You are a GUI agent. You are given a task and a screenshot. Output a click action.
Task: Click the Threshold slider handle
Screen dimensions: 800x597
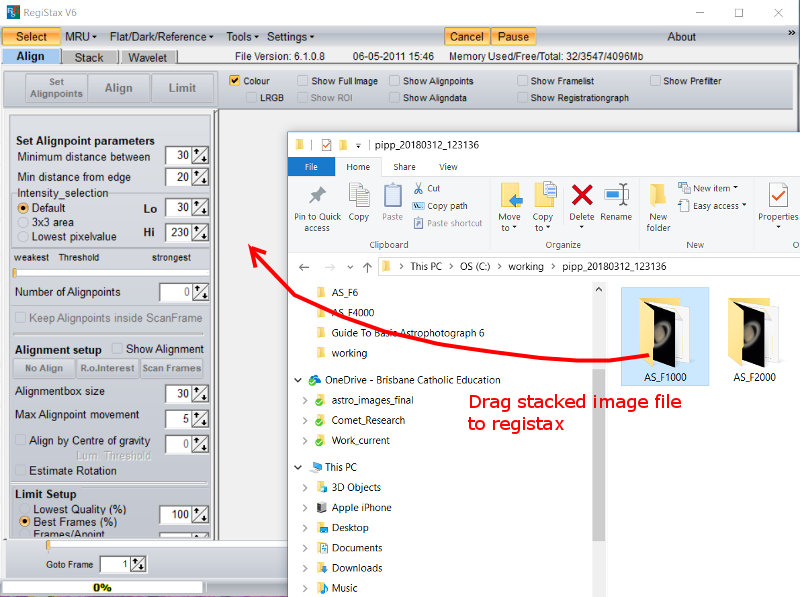click(x=15, y=273)
